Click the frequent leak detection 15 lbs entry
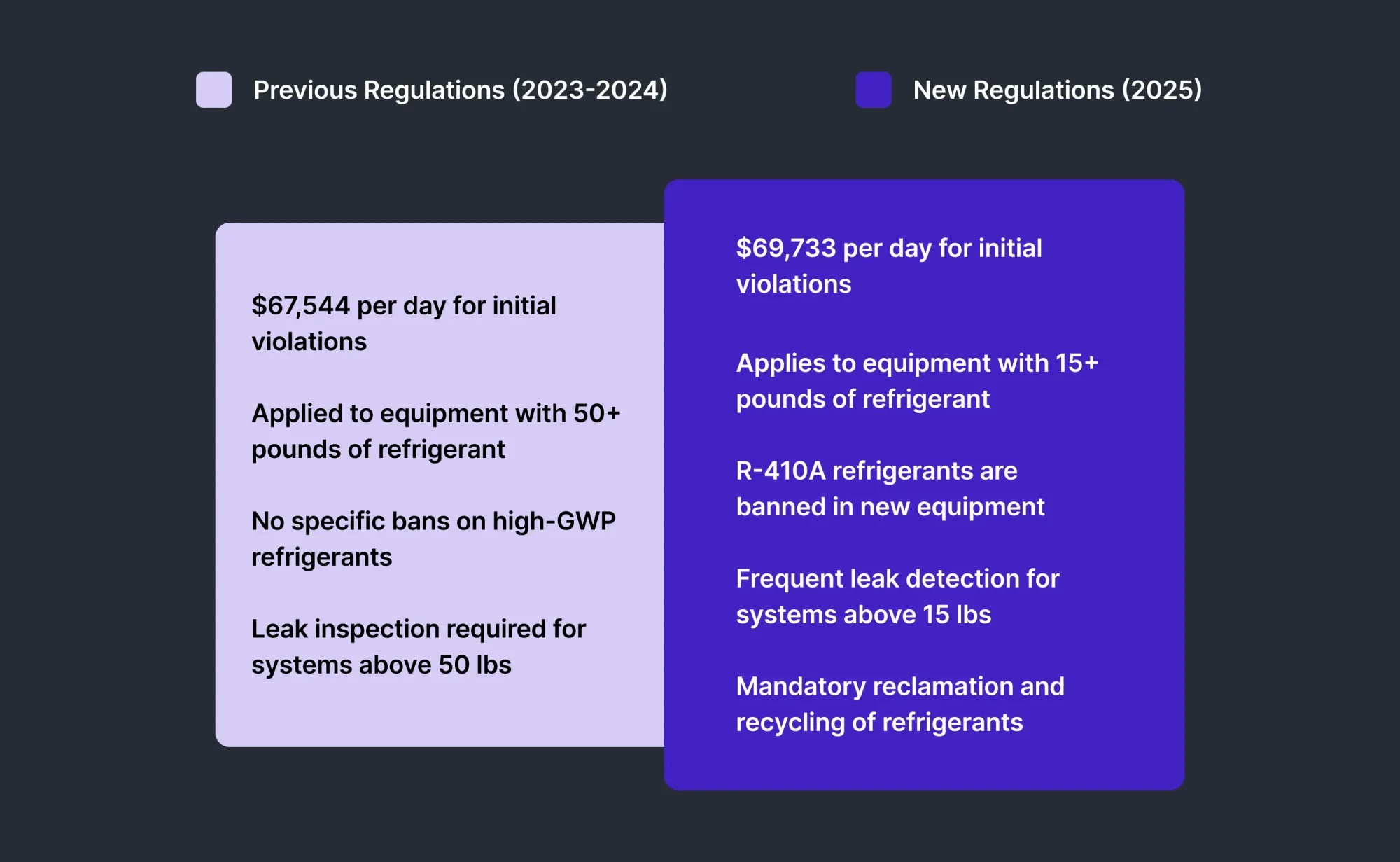The image size is (1400, 862). pyautogui.click(x=897, y=596)
